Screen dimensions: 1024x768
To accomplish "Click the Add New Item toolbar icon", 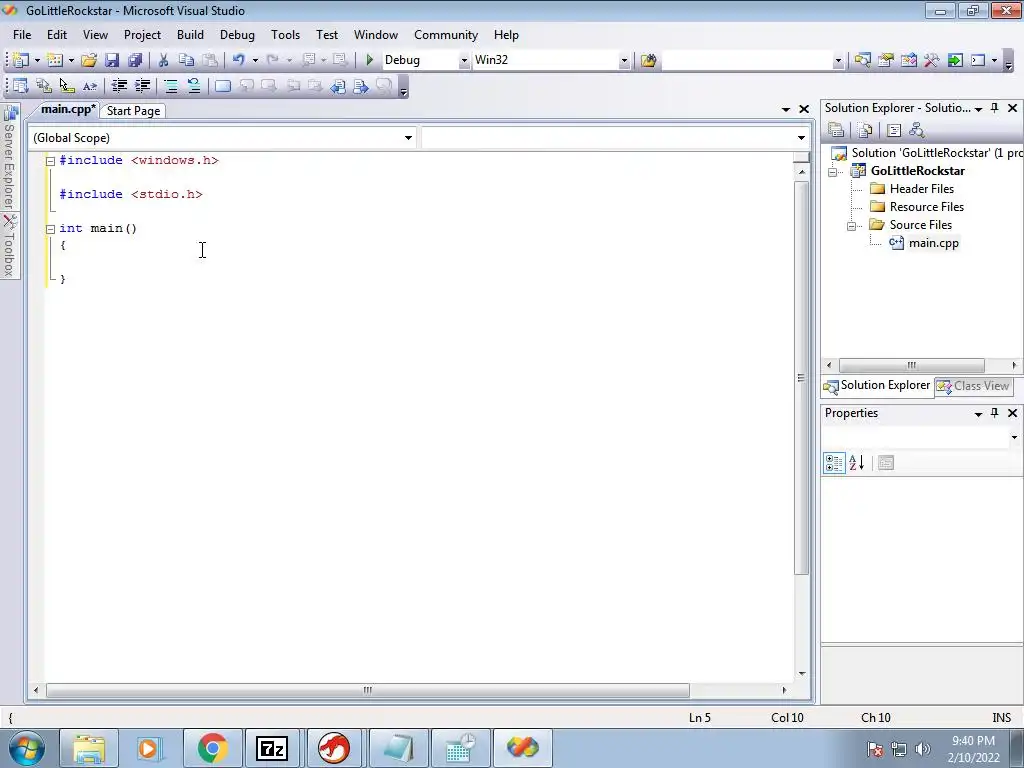I will pyautogui.click(x=55, y=60).
